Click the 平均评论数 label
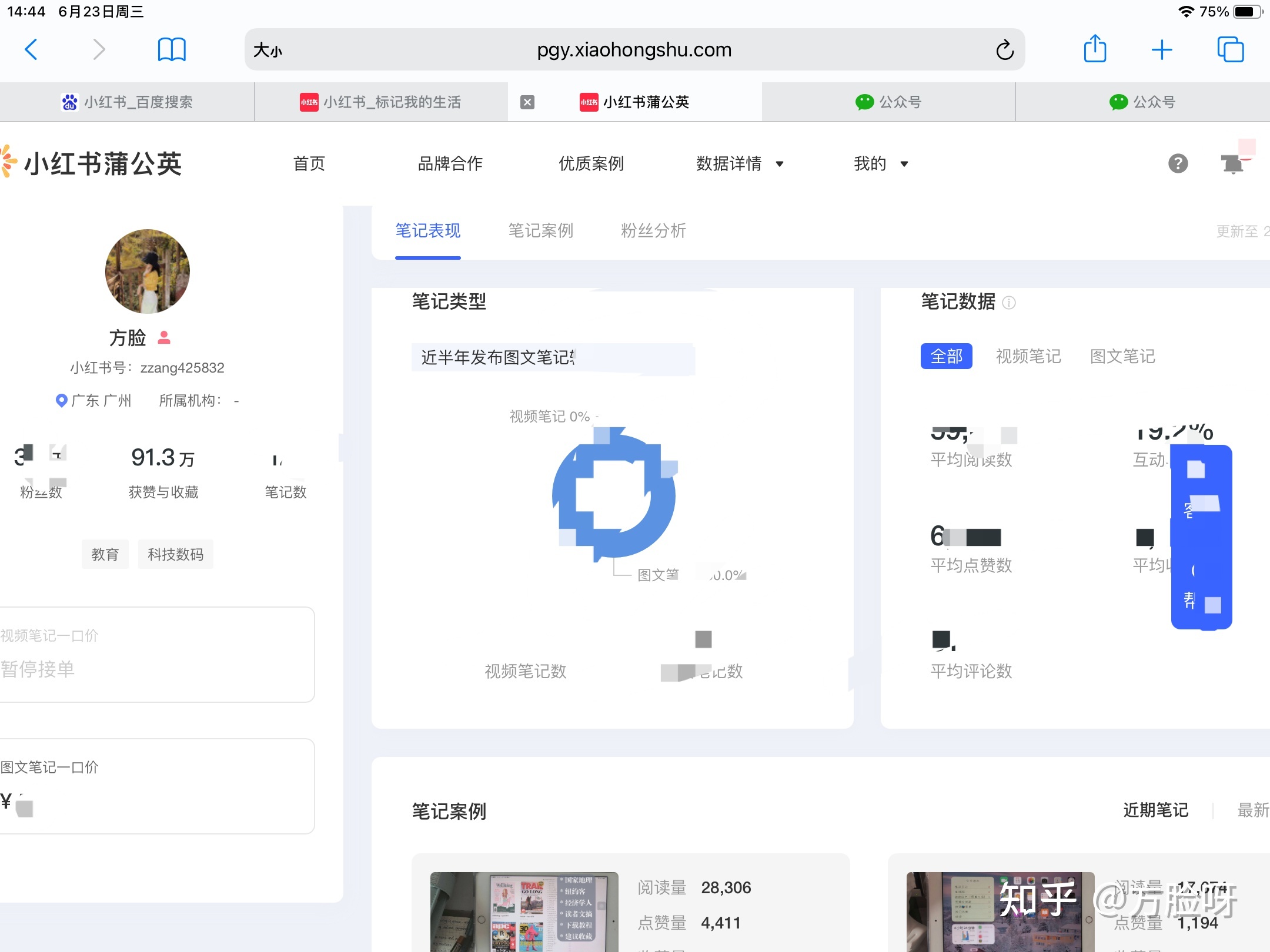The image size is (1270, 952). 971,671
